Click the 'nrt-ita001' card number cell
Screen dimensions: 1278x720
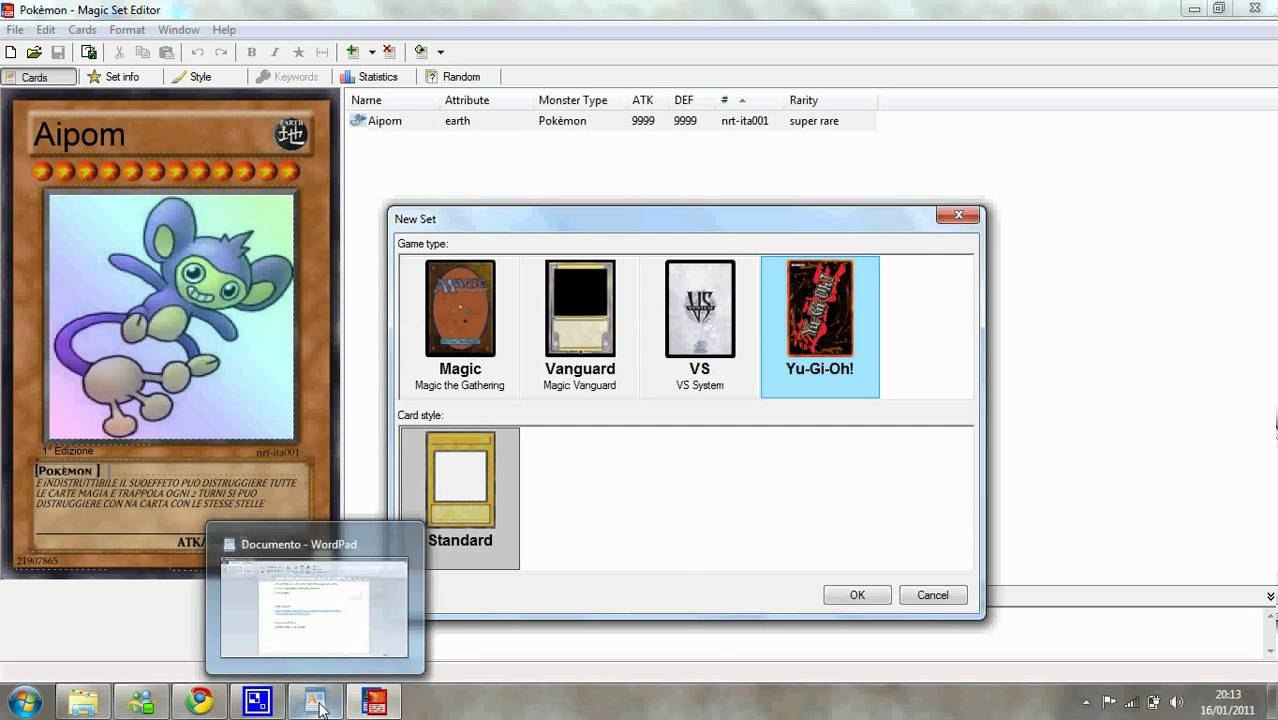coord(745,121)
